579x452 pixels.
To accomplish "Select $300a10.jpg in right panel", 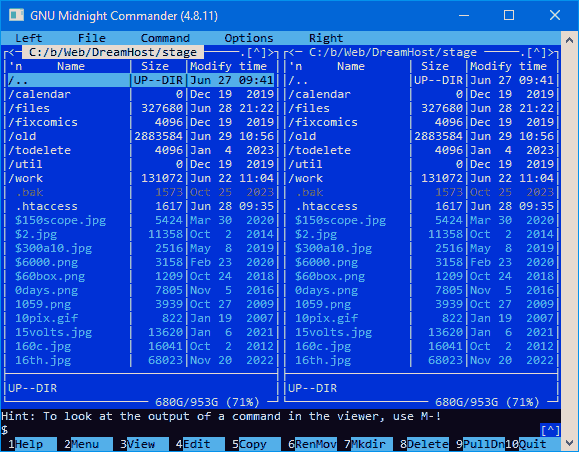I will click(421, 249).
